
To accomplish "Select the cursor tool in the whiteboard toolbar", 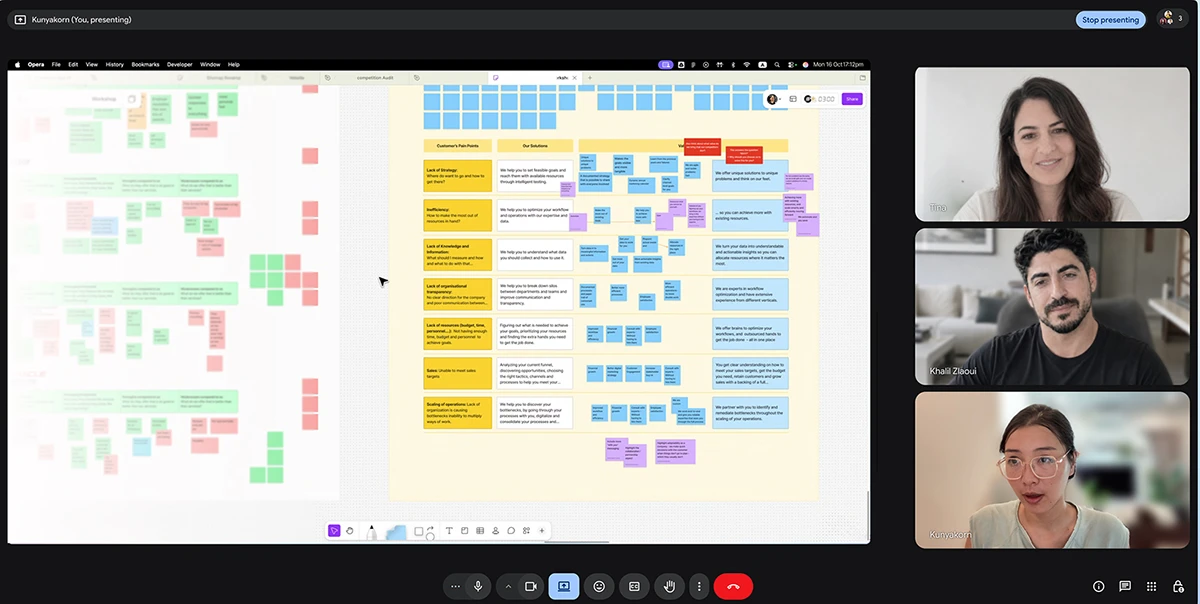I will 334,531.
